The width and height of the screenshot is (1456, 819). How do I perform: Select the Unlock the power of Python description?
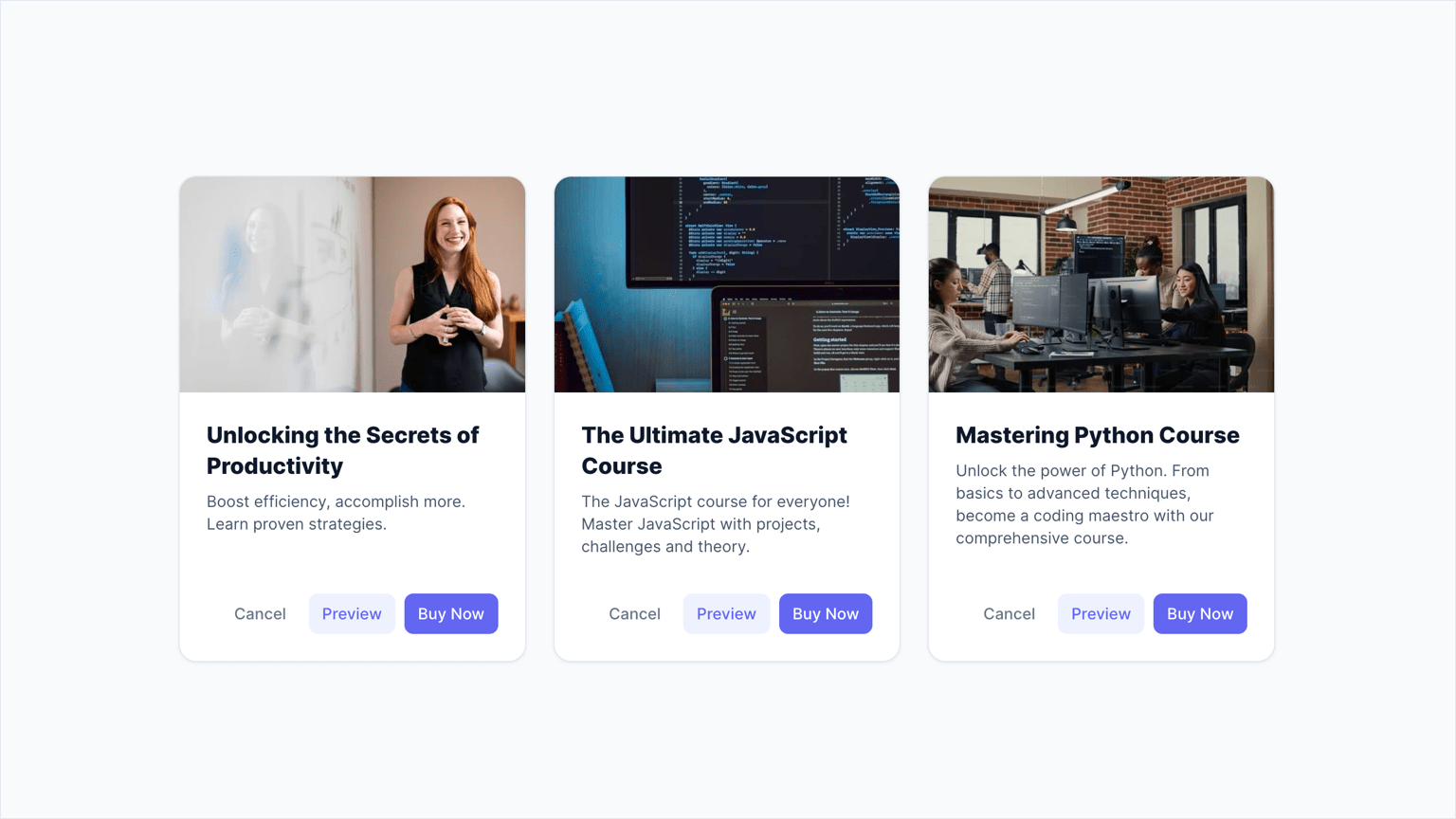pyautogui.click(x=1084, y=504)
